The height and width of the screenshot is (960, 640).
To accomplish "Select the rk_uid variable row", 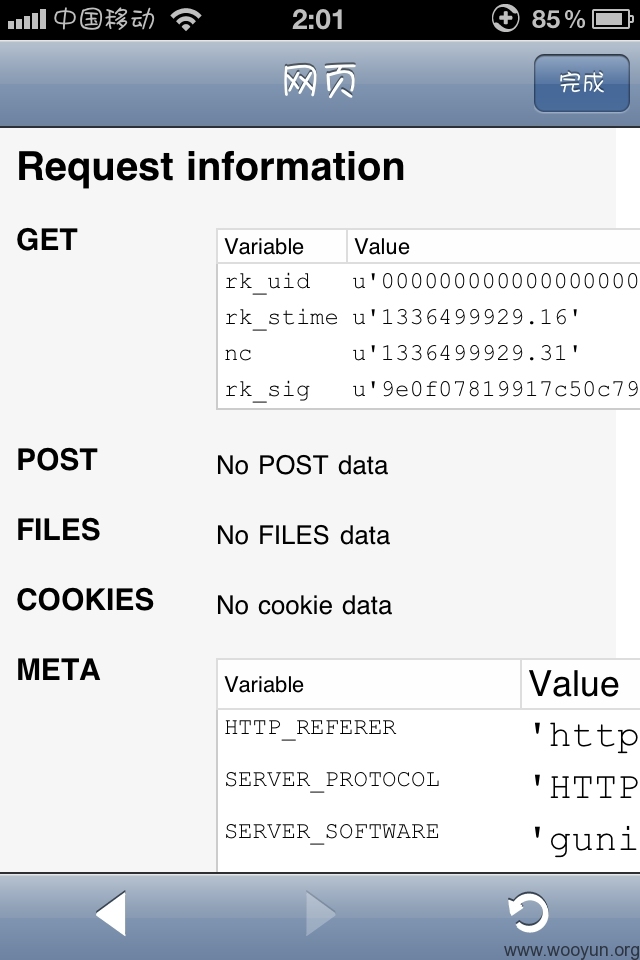I will [x=428, y=282].
